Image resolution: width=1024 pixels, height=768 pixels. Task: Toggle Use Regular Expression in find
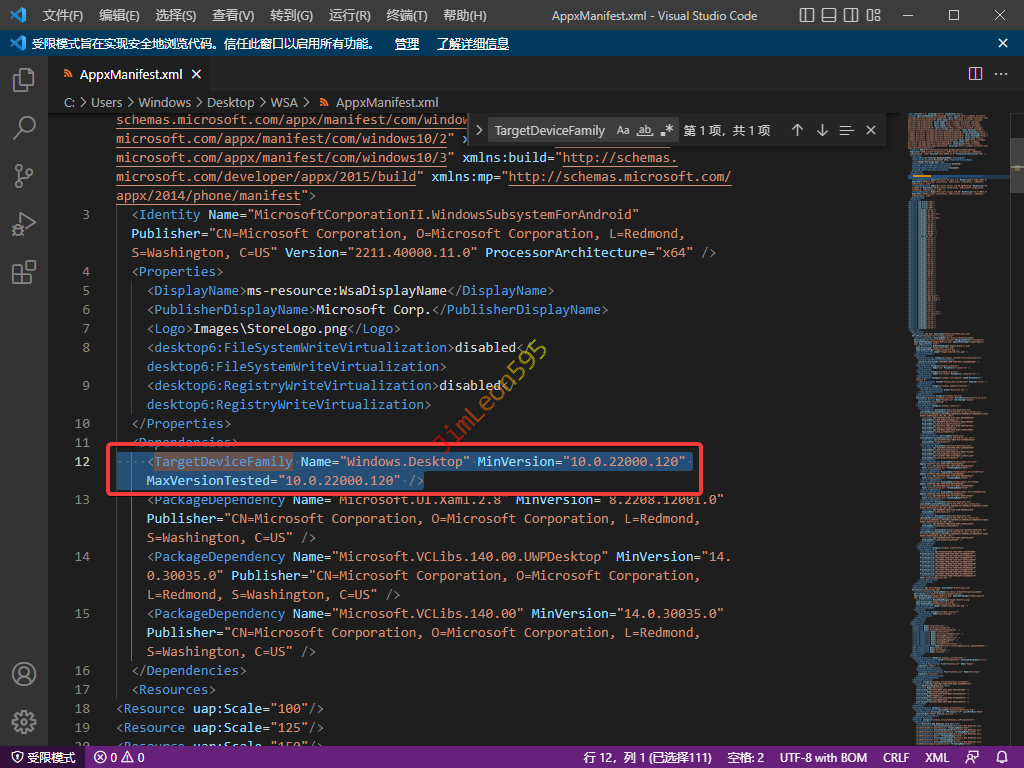point(667,131)
